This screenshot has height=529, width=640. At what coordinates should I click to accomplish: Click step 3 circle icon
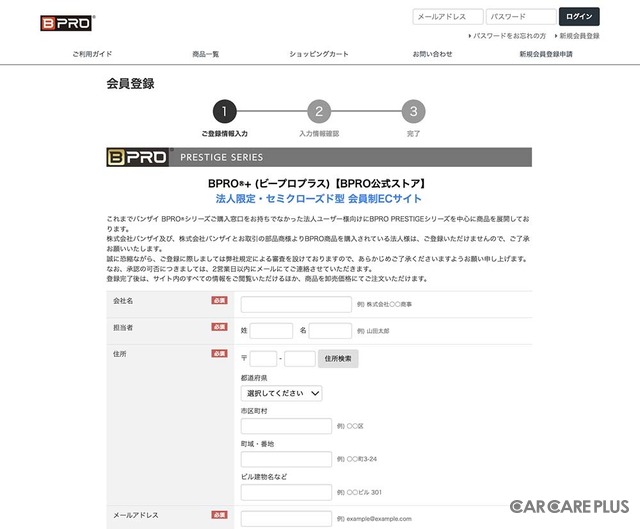tap(413, 111)
